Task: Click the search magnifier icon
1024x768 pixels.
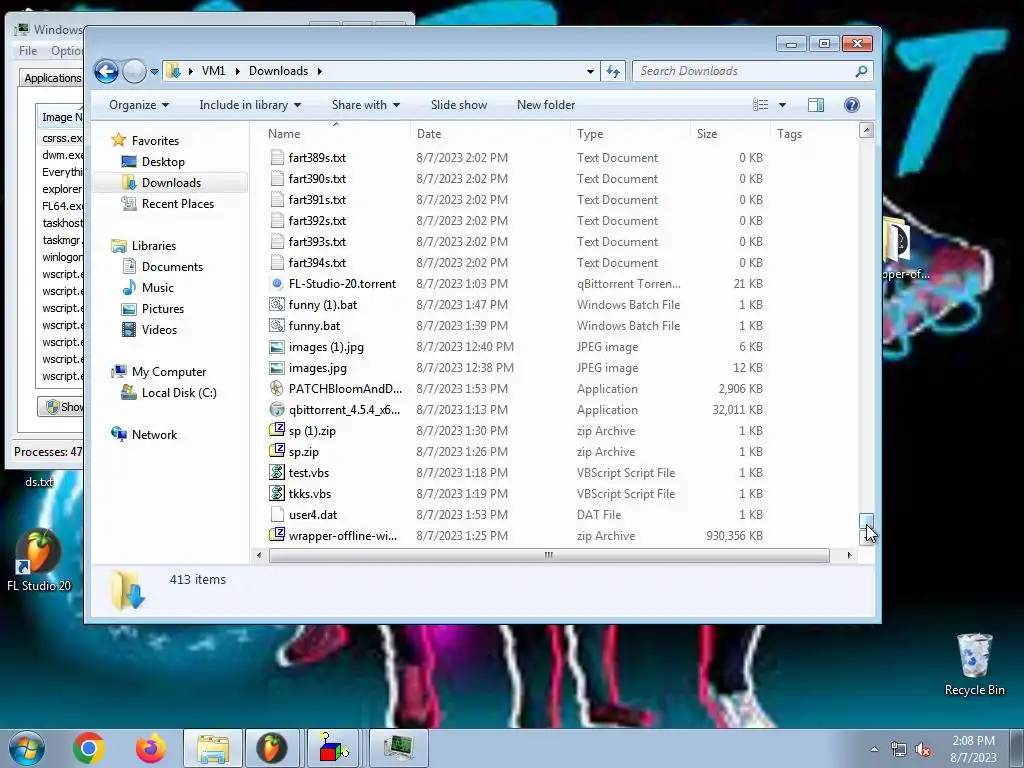Action: click(x=861, y=71)
